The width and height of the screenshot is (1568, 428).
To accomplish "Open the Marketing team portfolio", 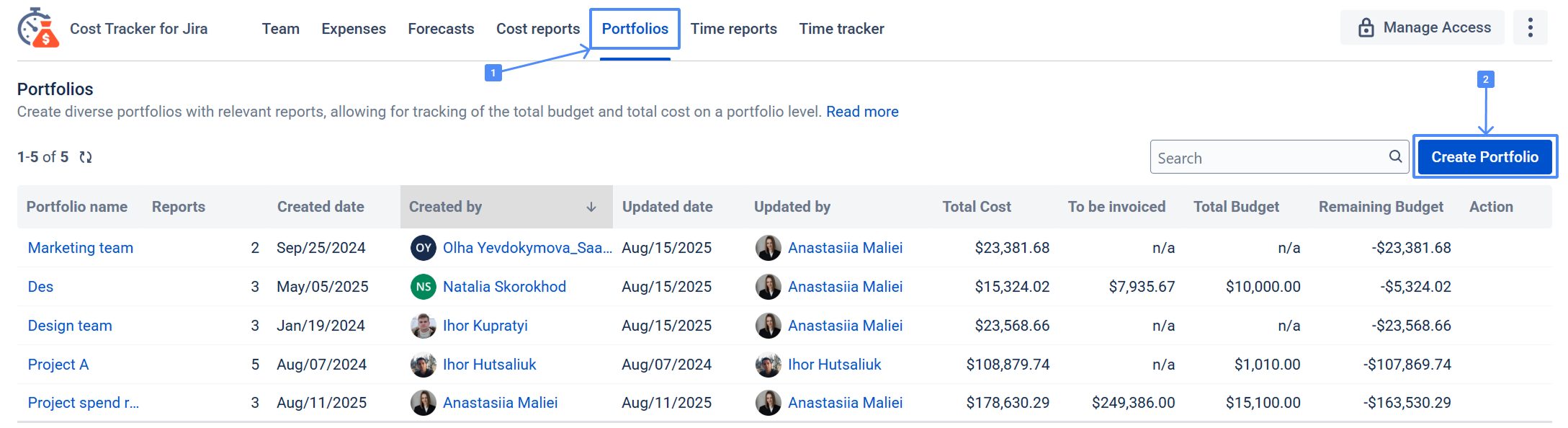I will coord(81,248).
